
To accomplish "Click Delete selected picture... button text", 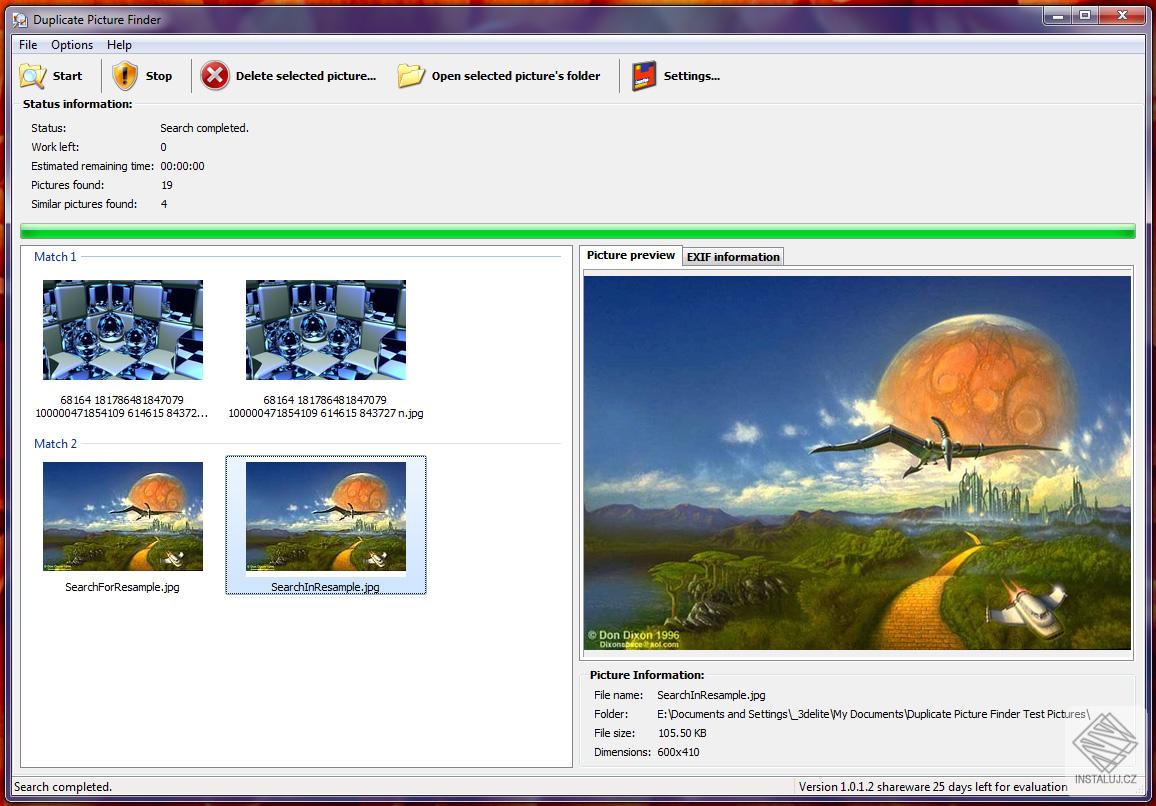I will pos(306,76).
